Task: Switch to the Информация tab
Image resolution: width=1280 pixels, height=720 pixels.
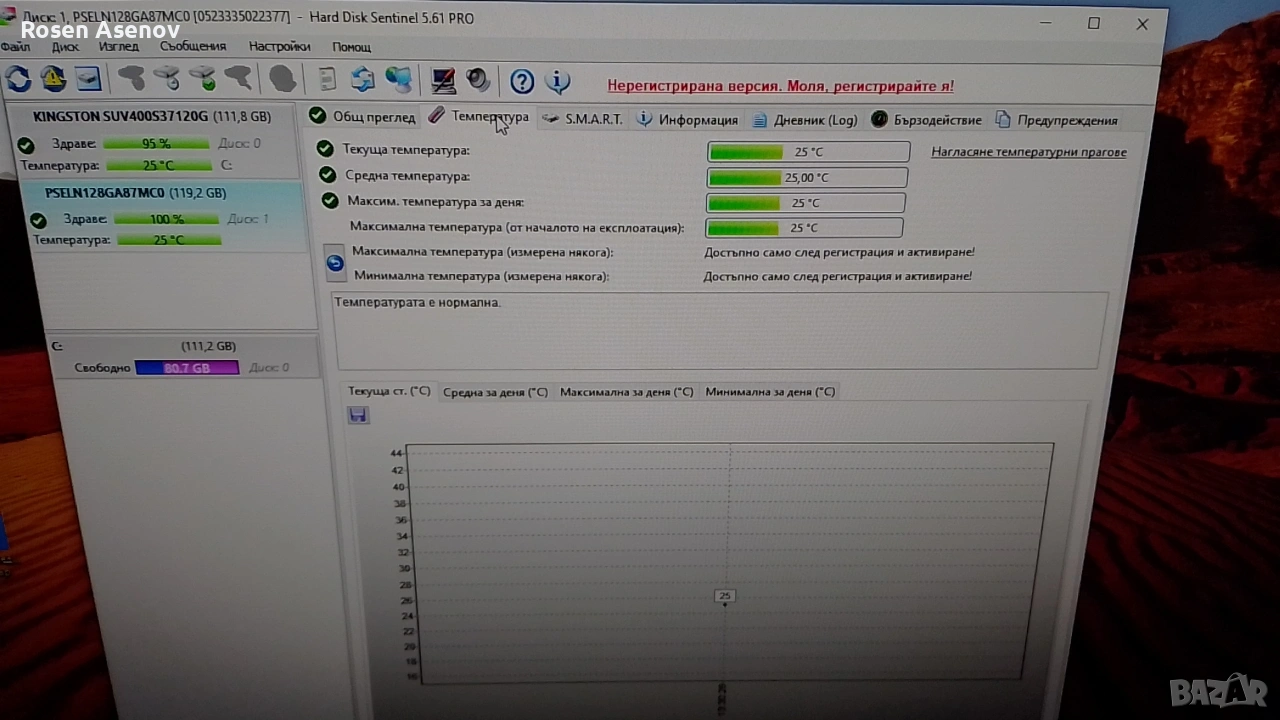Action: tap(687, 120)
